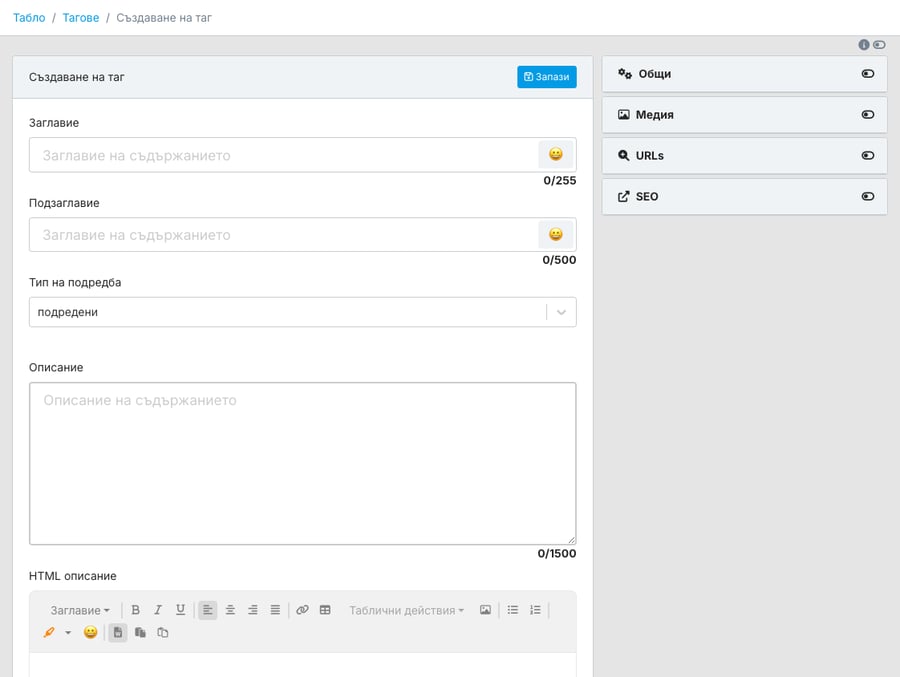Open the emoji picker for the Подзаглавие field

[x=556, y=234]
